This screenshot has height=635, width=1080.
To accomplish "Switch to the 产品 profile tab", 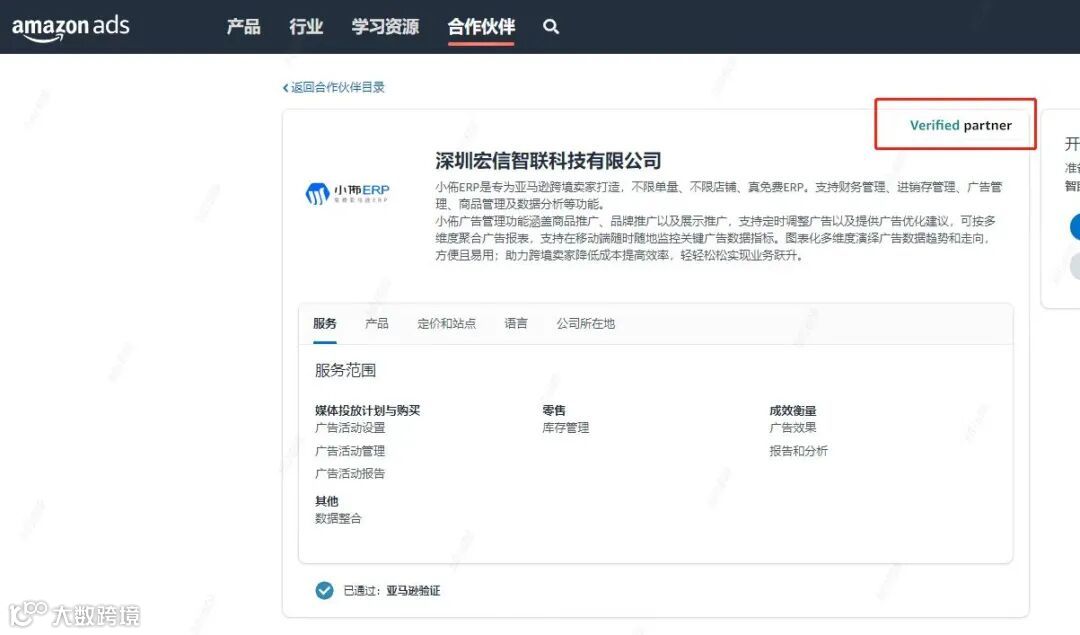I will [x=377, y=324].
